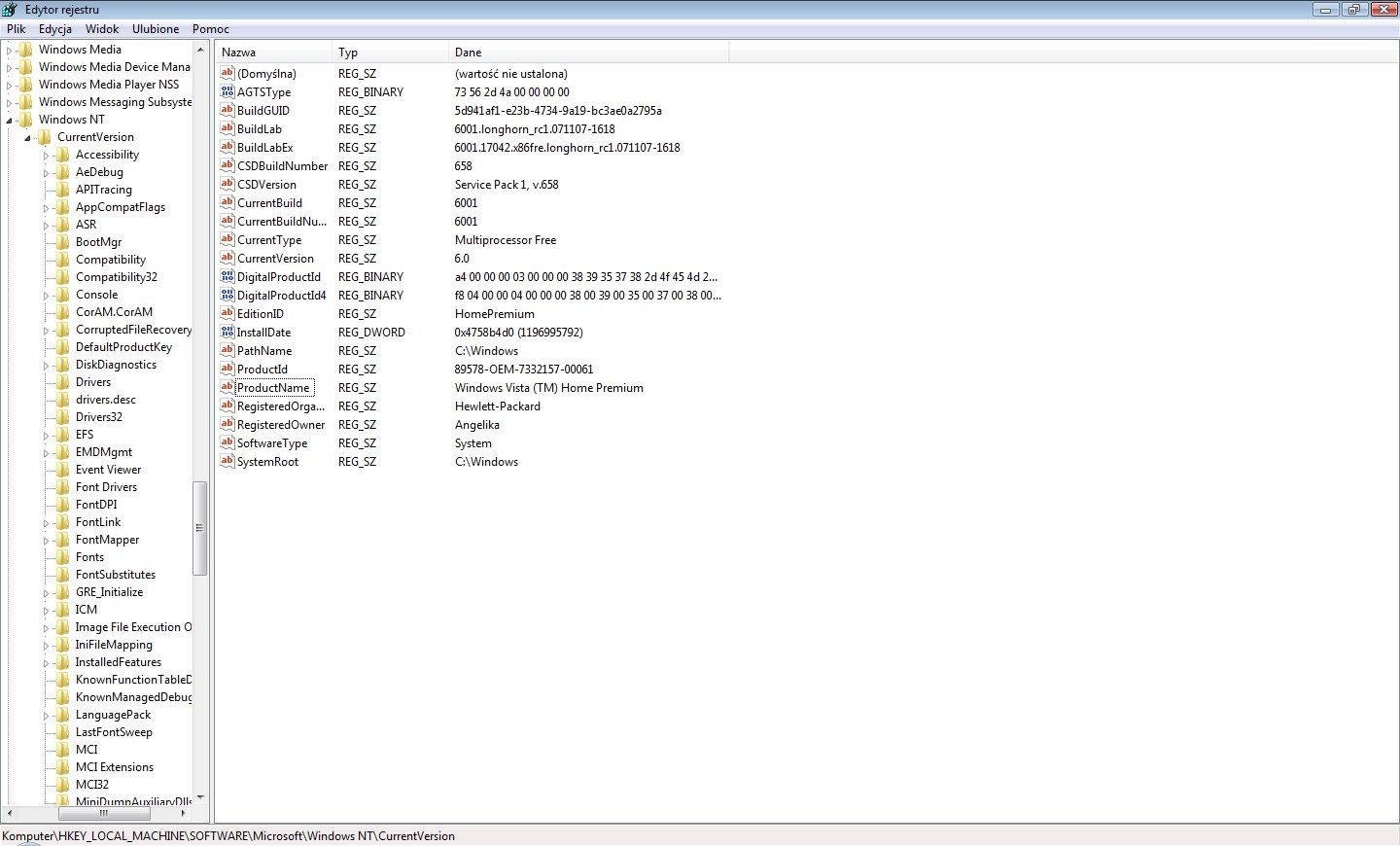Click the ProductName string value icon

pyautogui.click(x=227, y=387)
